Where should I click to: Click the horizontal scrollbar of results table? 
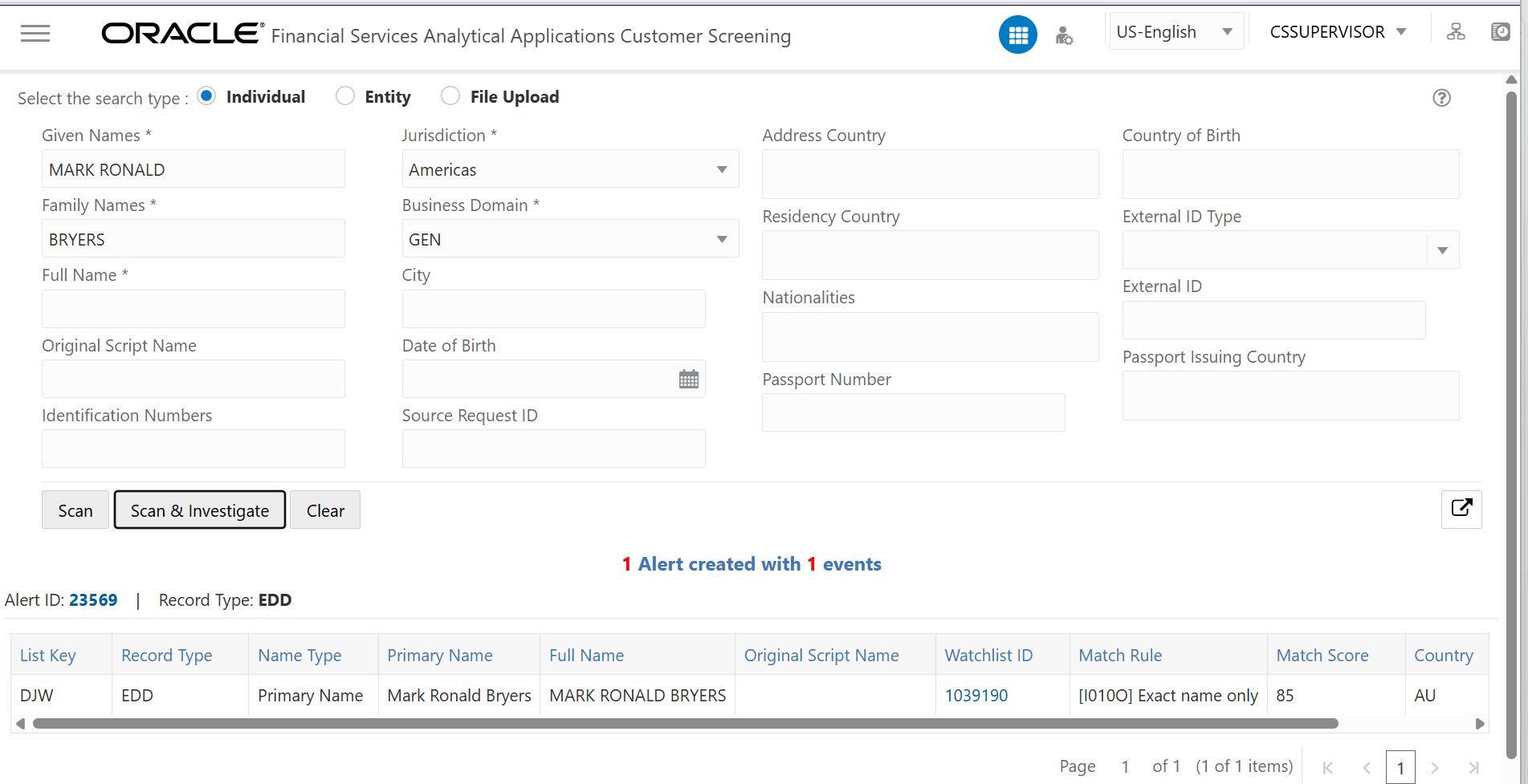(685, 724)
